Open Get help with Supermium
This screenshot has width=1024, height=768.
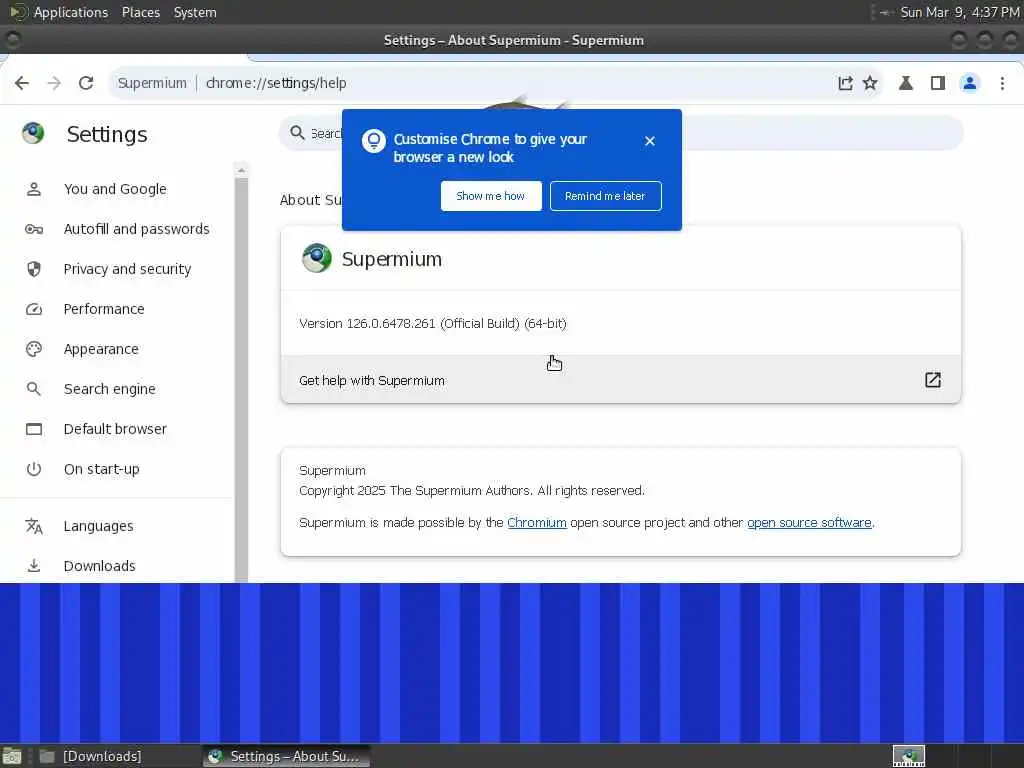click(620, 380)
